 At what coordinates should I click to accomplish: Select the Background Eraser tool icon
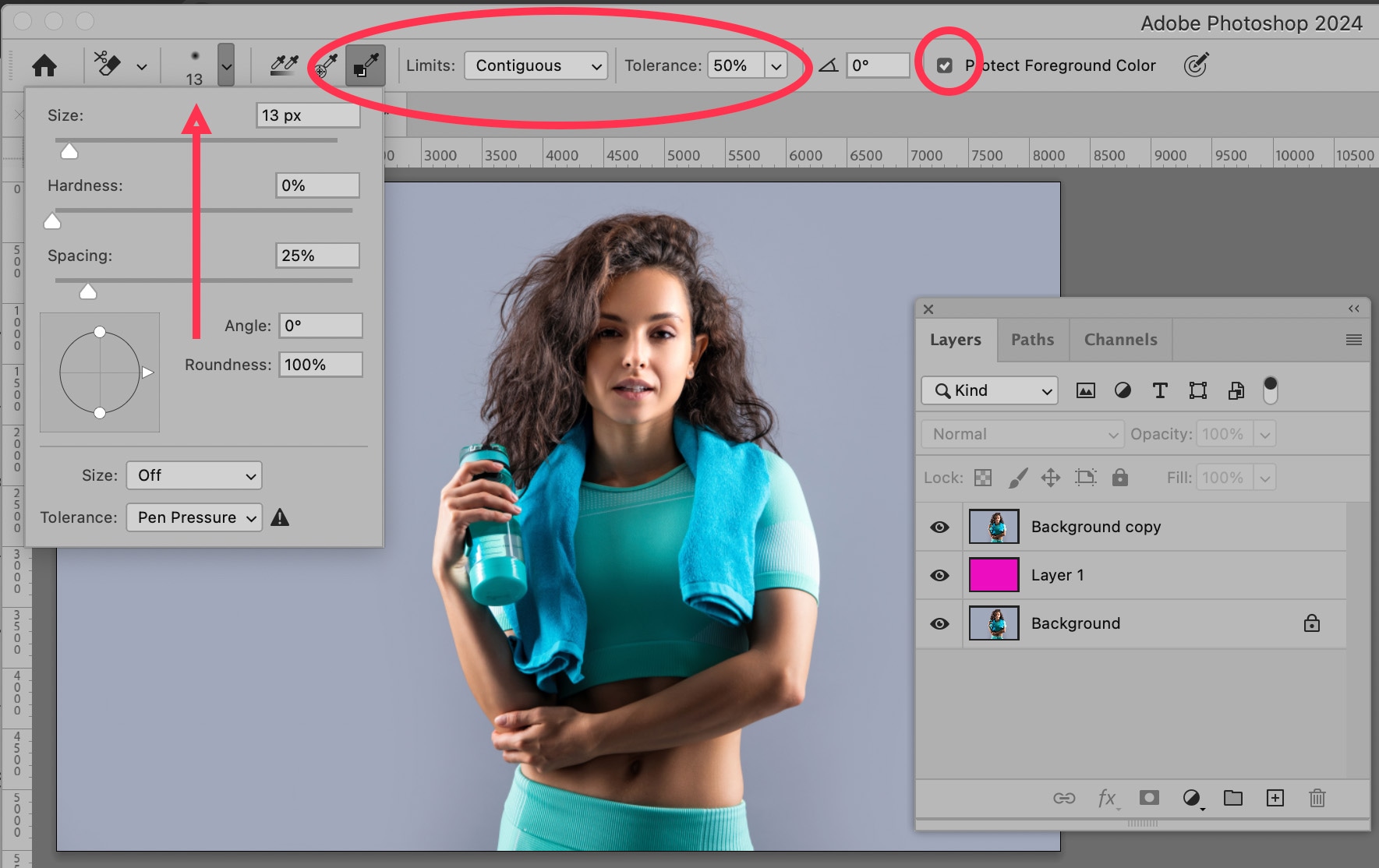pyautogui.click(x=108, y=65)
